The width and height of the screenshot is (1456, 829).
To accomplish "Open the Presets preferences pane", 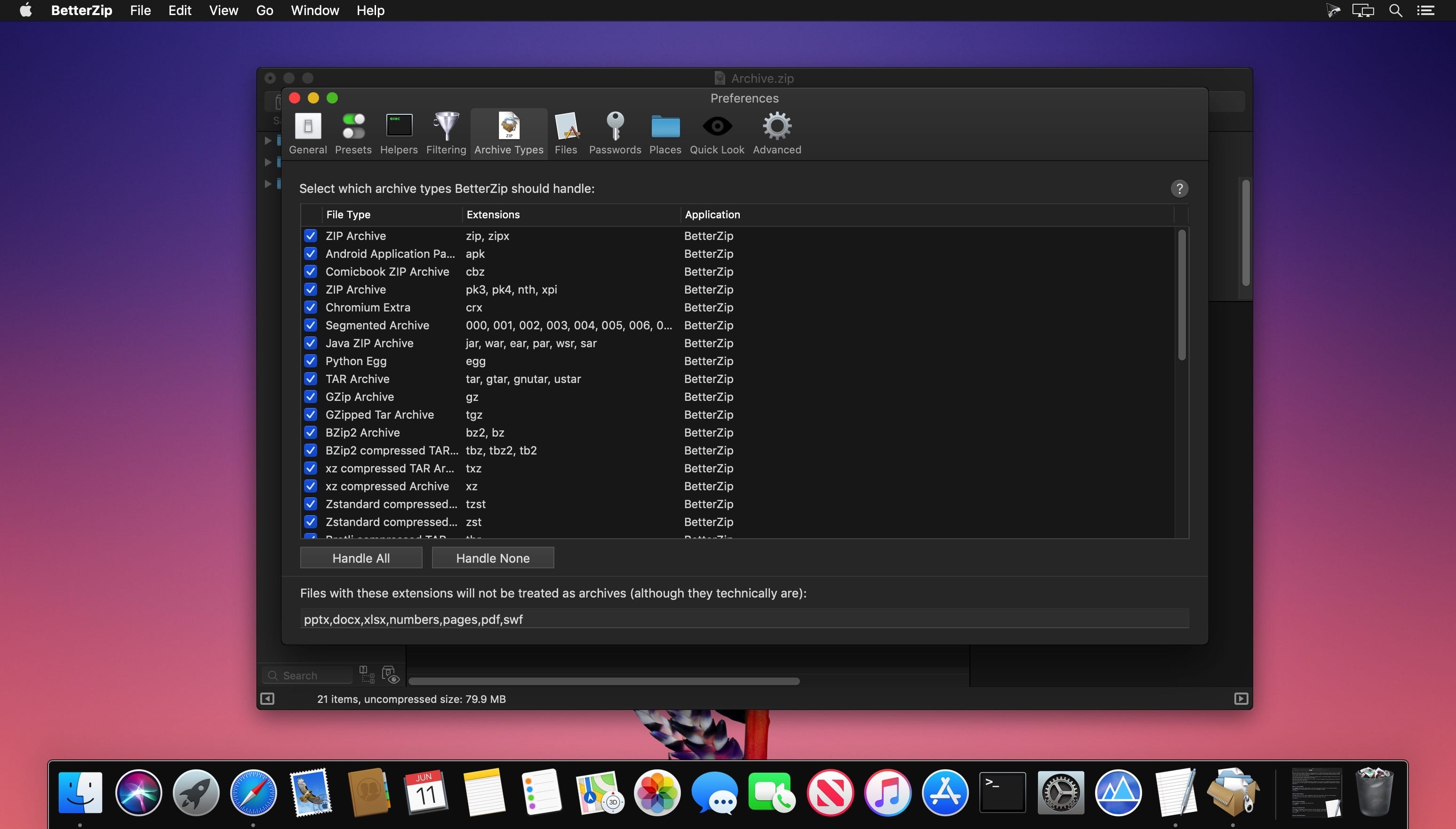I will pyautogui.click(x=353, y=133).
